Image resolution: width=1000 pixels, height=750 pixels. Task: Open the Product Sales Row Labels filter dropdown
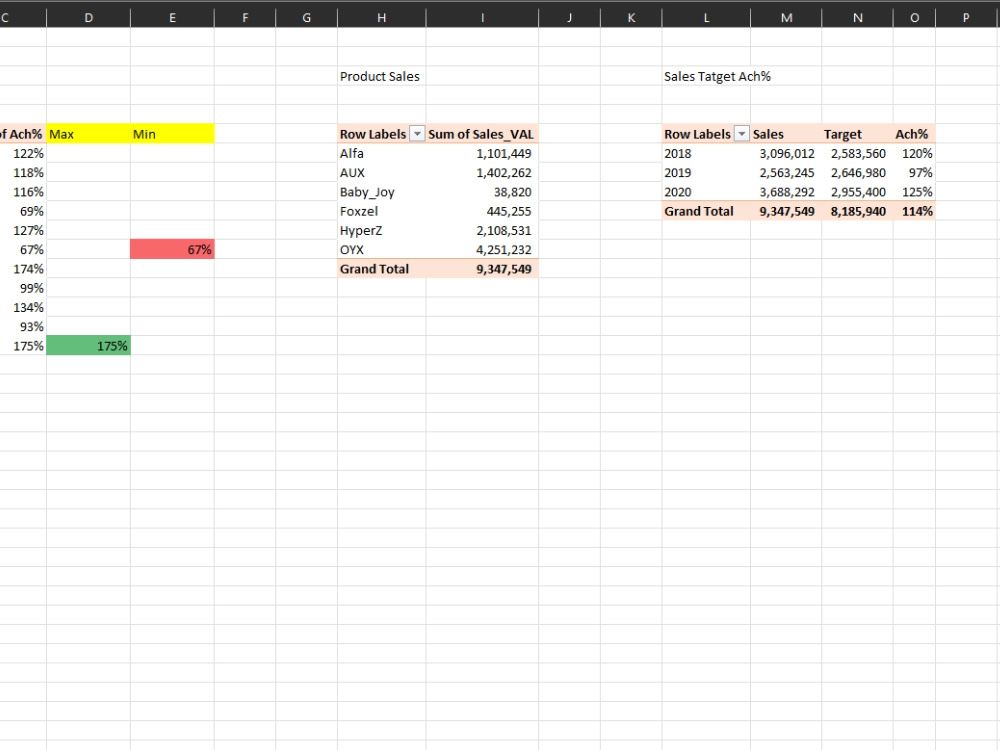(416, 134)
